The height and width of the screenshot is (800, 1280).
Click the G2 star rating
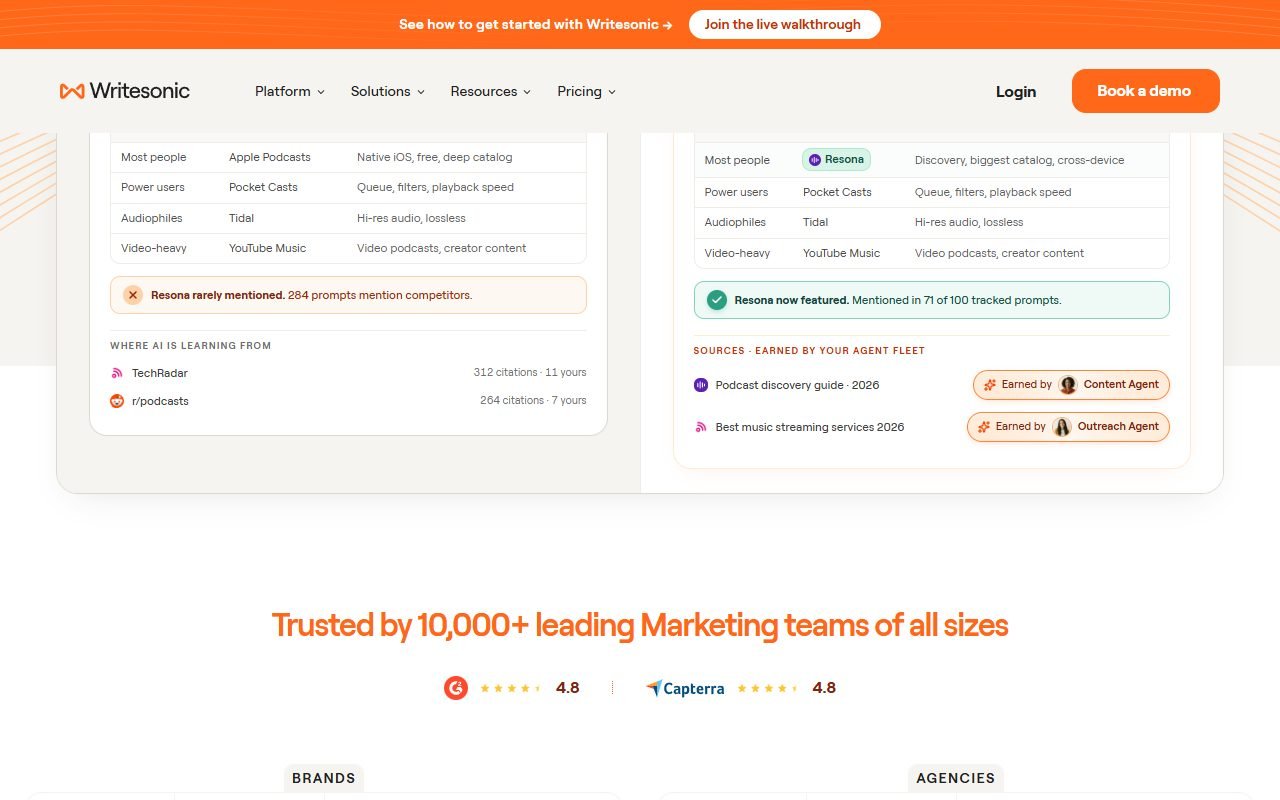click(x=510, y=688)
